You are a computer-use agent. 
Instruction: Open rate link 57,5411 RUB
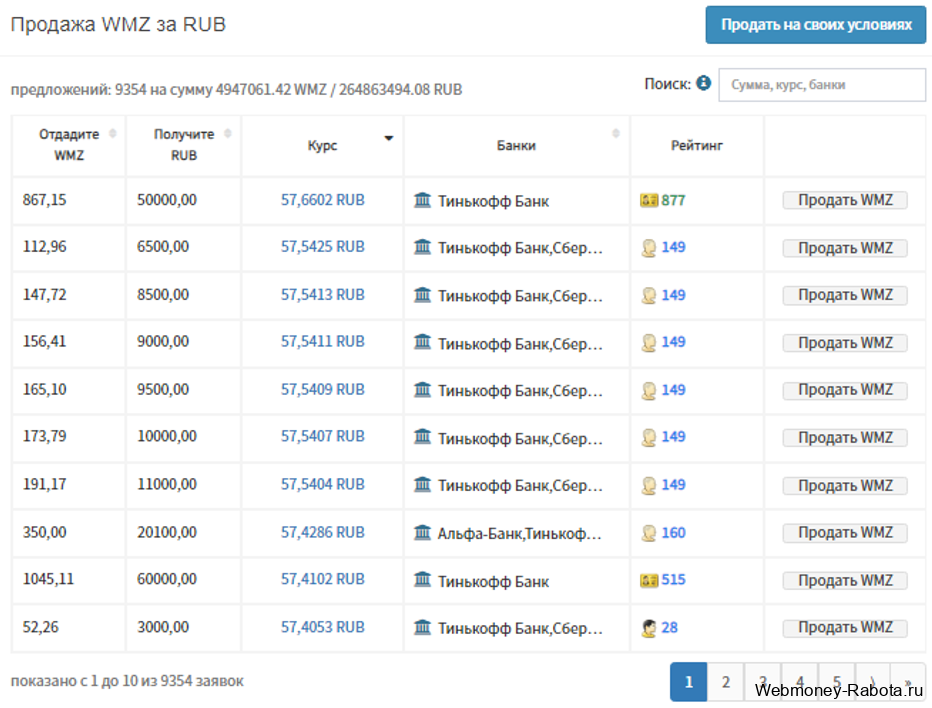[x=323, y=342]
